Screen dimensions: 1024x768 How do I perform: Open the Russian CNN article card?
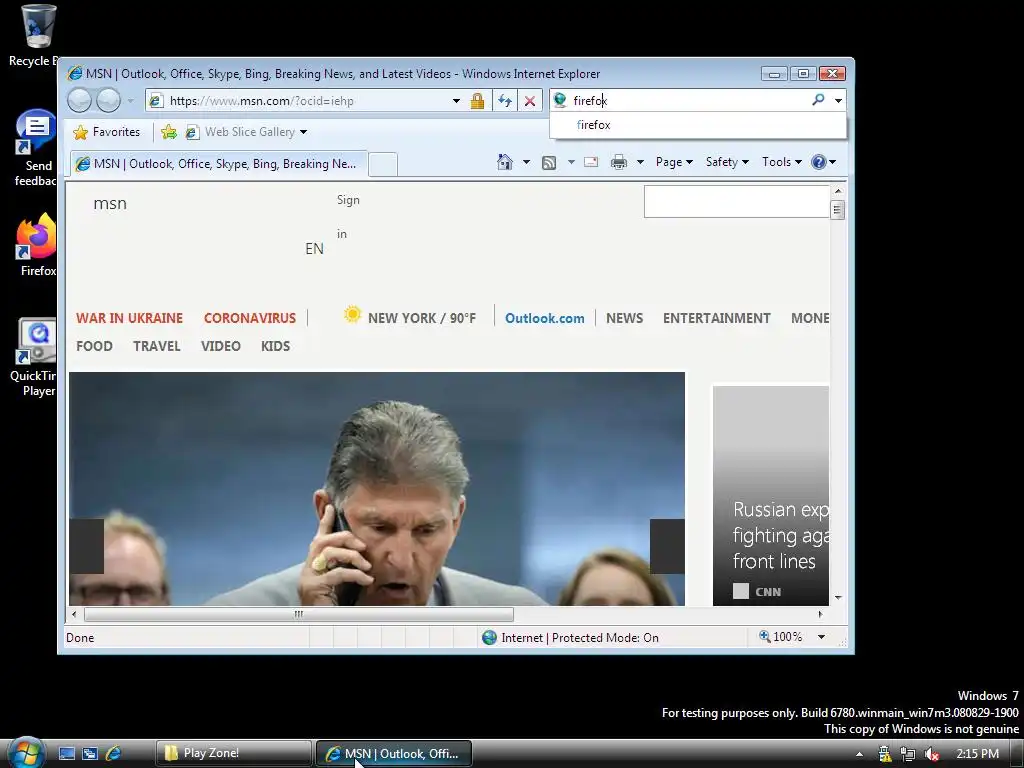tap(771, 496)
